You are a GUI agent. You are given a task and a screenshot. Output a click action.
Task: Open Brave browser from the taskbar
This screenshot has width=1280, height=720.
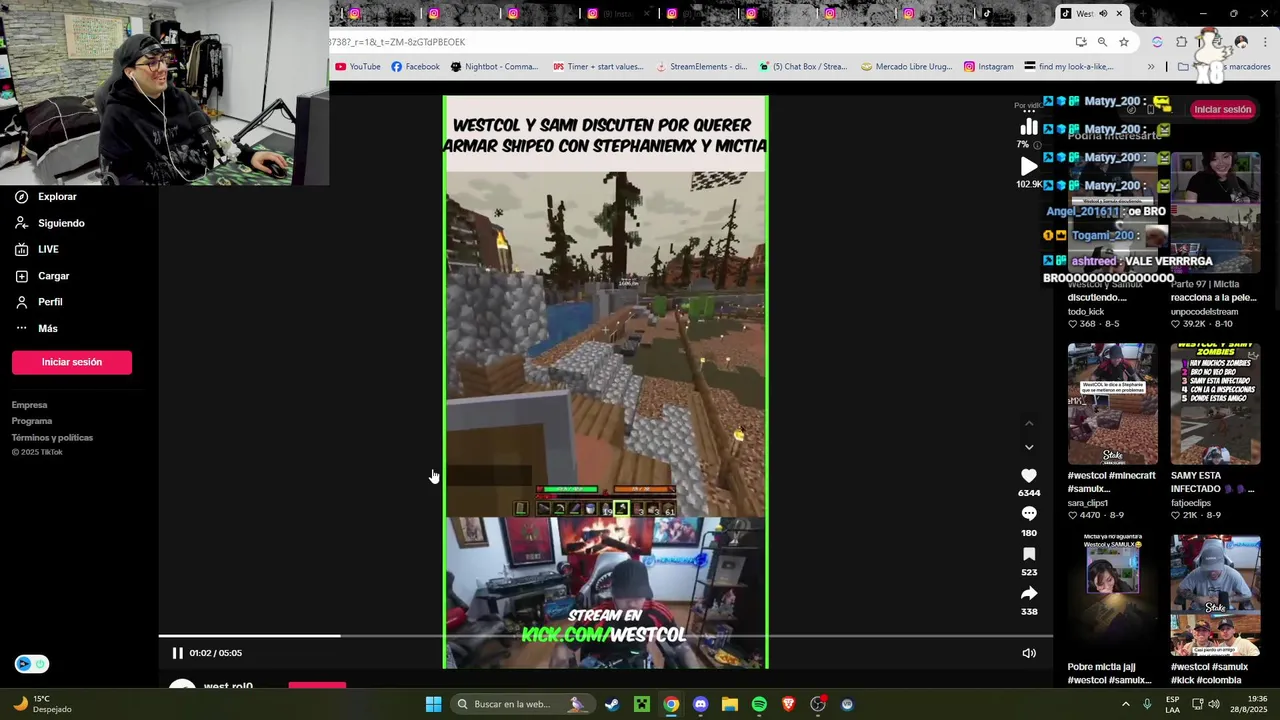point(788,704)
